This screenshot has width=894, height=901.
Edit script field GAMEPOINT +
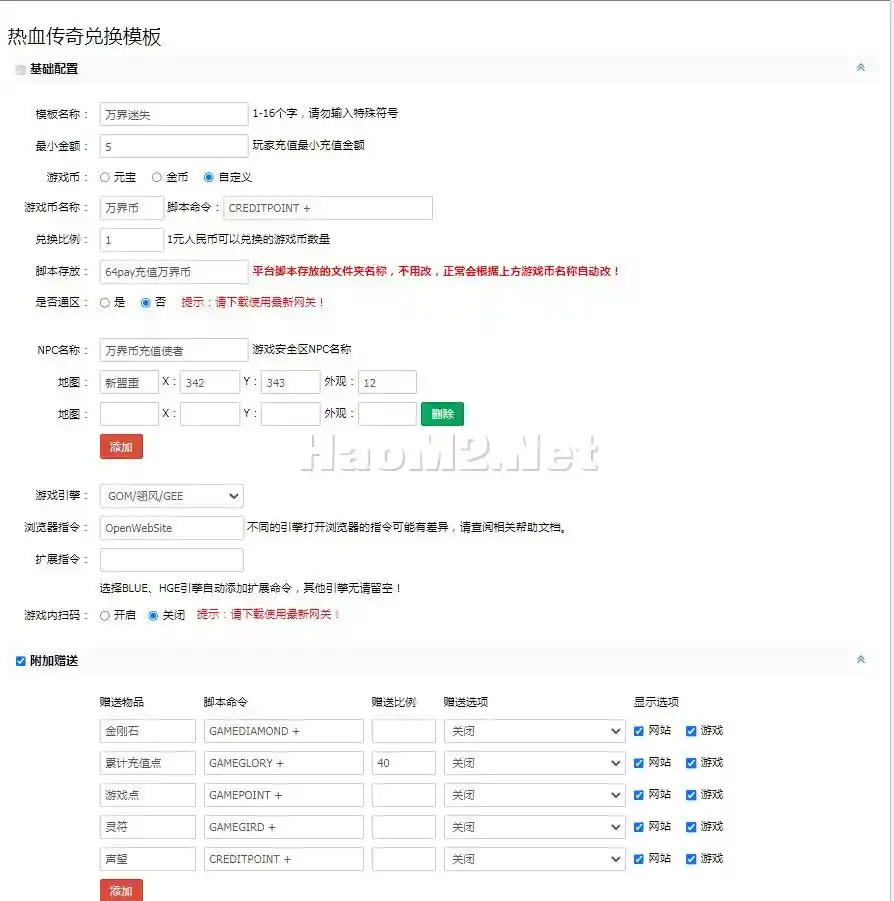(x=284, y=795)
